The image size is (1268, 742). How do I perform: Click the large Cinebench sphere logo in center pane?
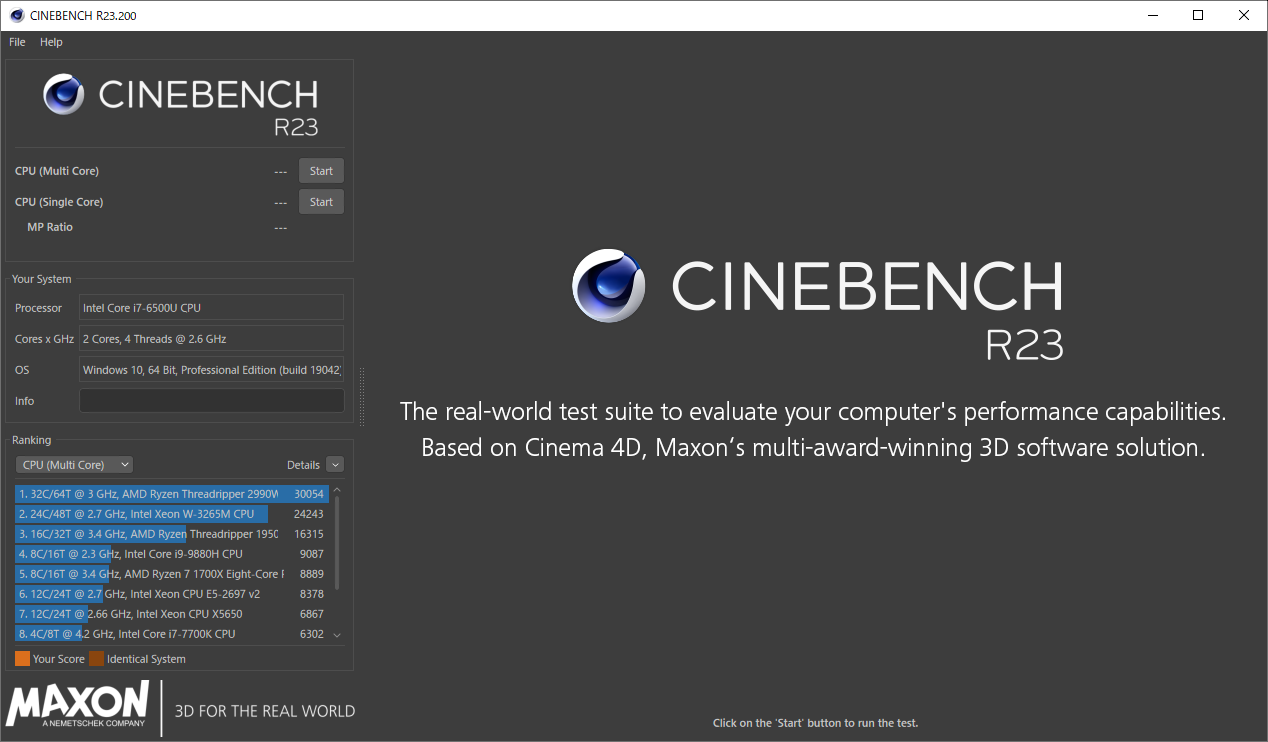click(x=608, y=286)
